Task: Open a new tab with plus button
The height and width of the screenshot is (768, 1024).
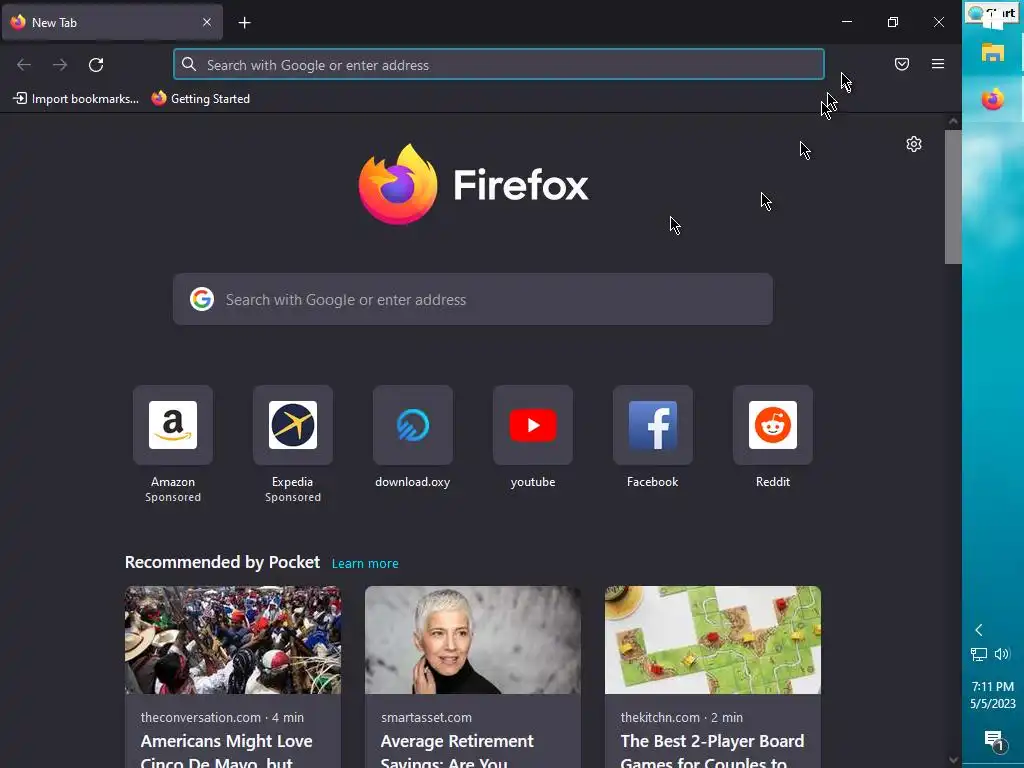Action: [244, 23]
